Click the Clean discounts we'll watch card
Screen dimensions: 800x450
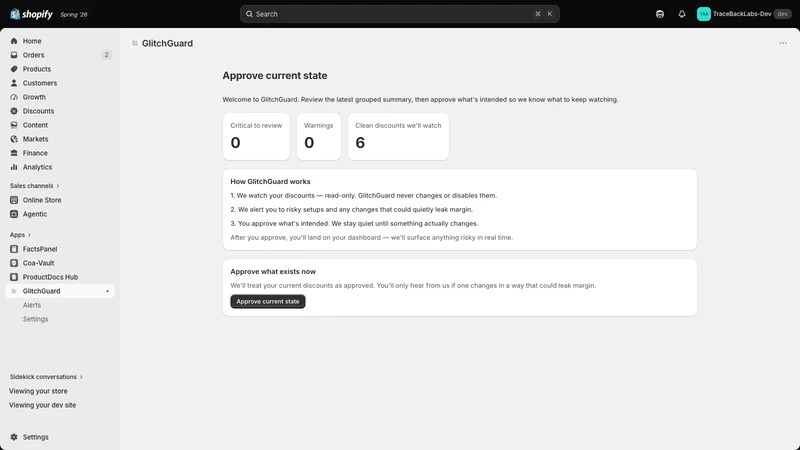coord(398,137)
